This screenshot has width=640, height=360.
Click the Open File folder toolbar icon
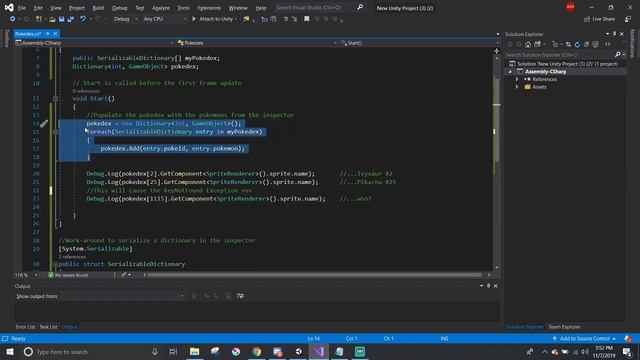(52, 19)
